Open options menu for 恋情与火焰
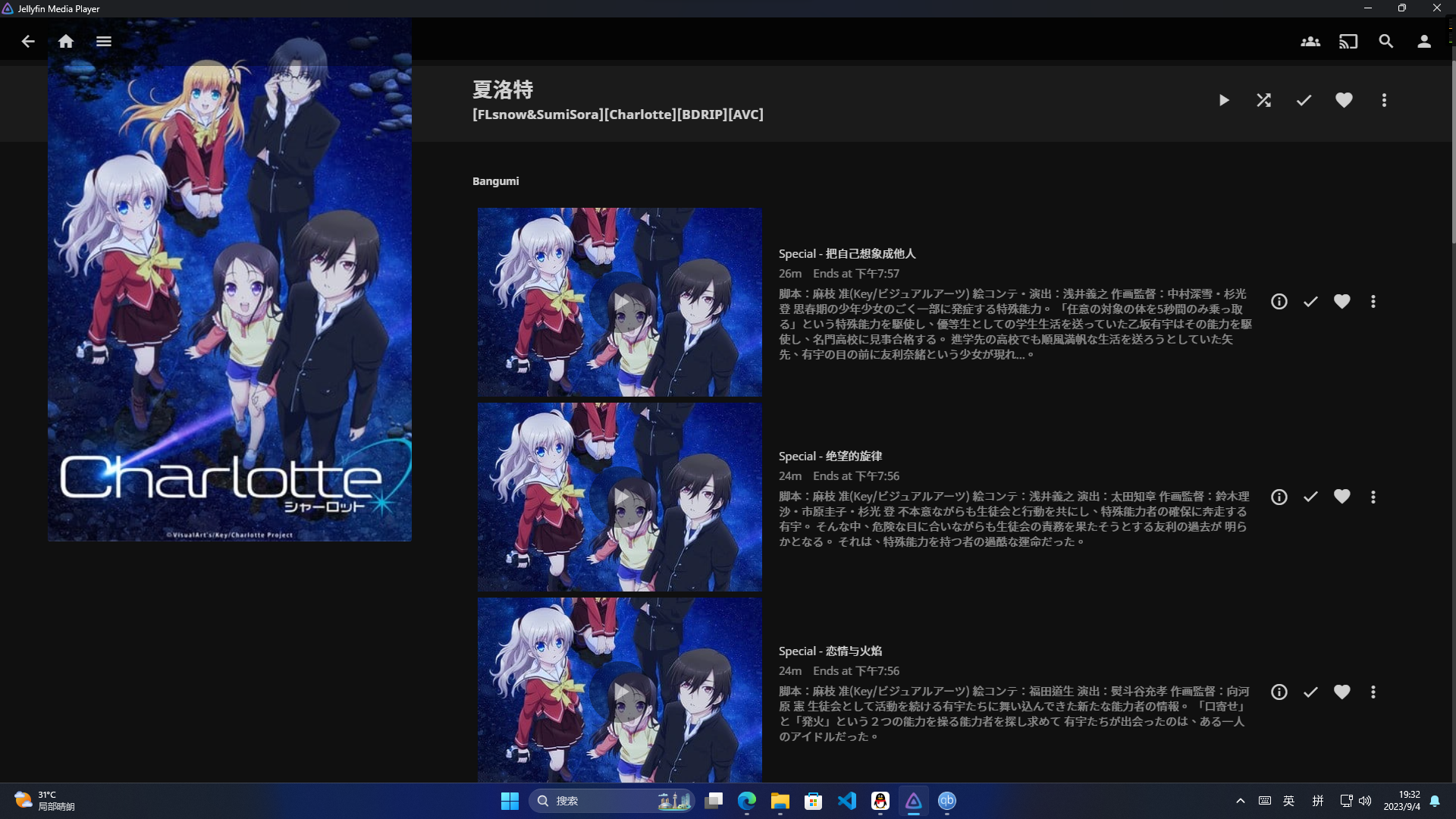 pyautogui.click(x=1373, y=692)
